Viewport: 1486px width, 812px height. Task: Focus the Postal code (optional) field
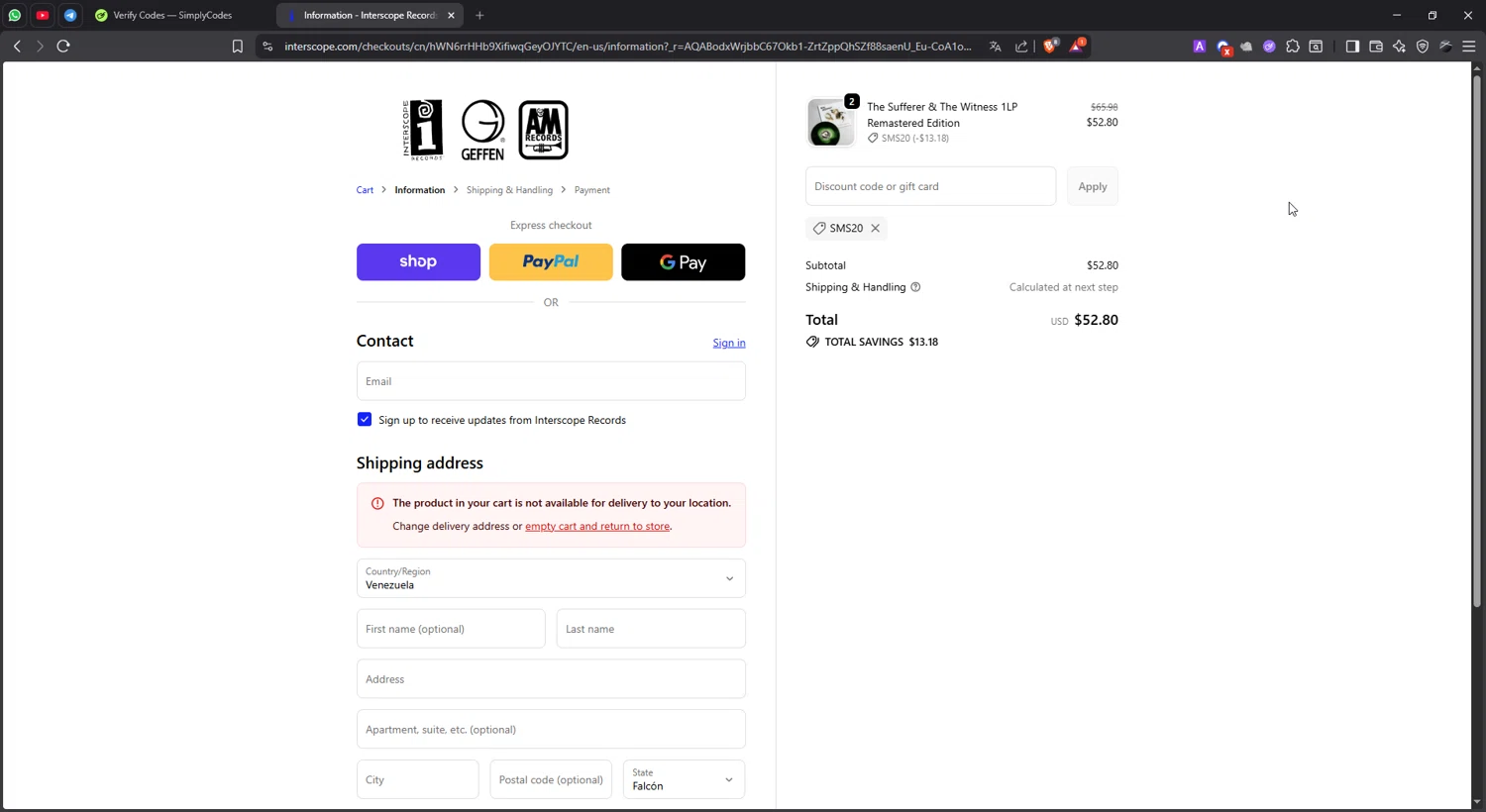point(551,779)
